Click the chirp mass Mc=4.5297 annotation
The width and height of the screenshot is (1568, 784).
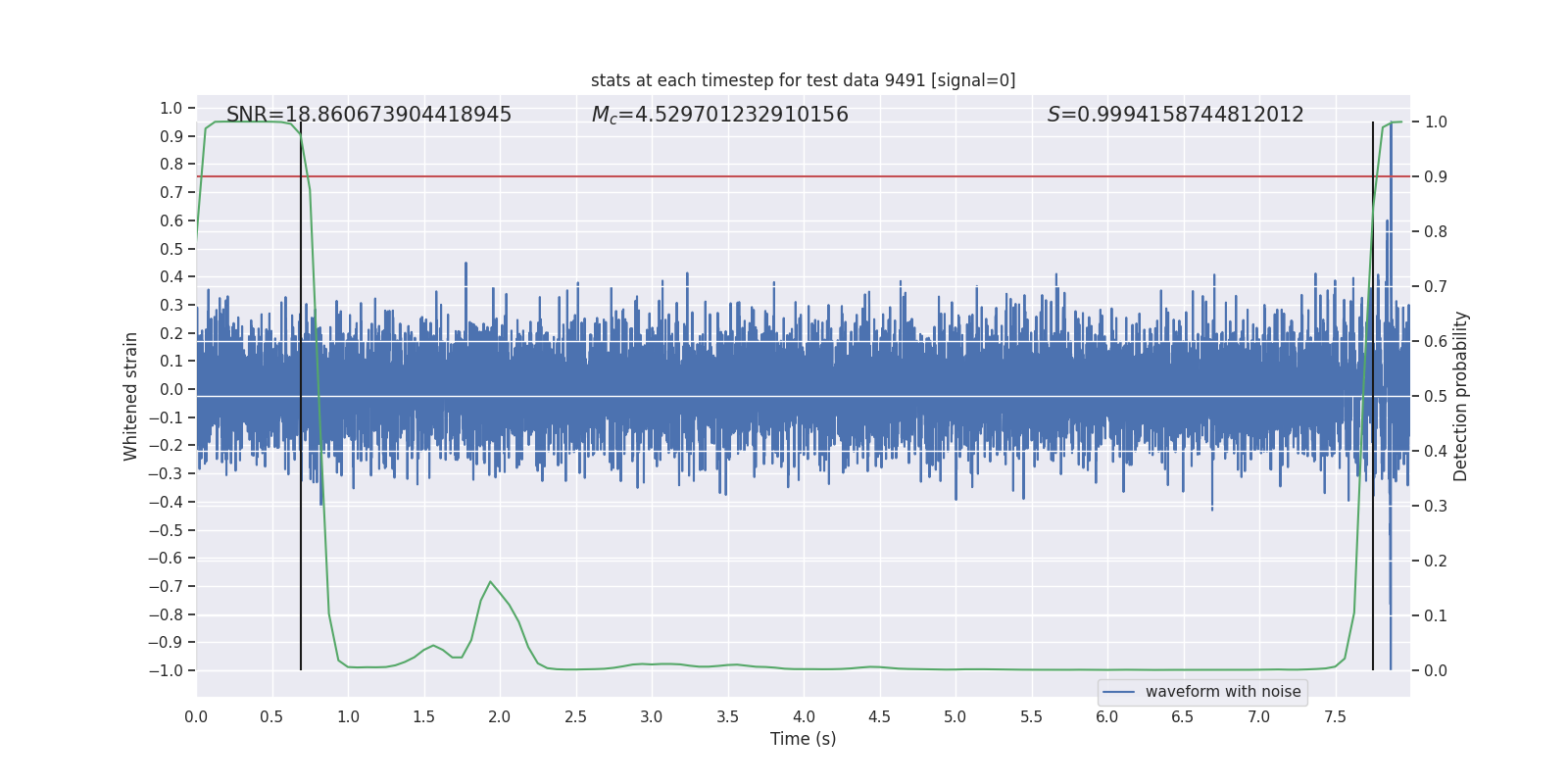pyautogui.click(x=719, y=115)
